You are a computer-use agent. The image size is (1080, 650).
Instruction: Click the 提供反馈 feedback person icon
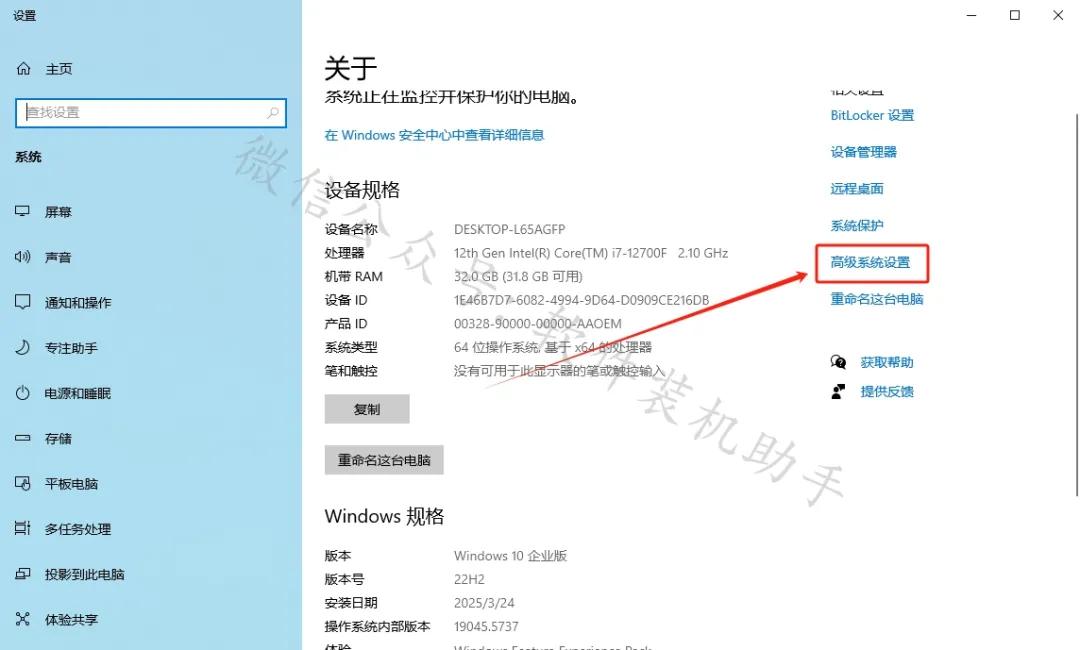click(x=838, y=392)
